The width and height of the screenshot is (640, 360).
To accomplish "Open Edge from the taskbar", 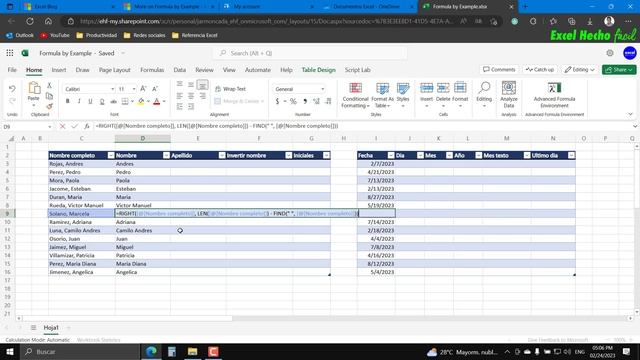I will pos(151,351).
